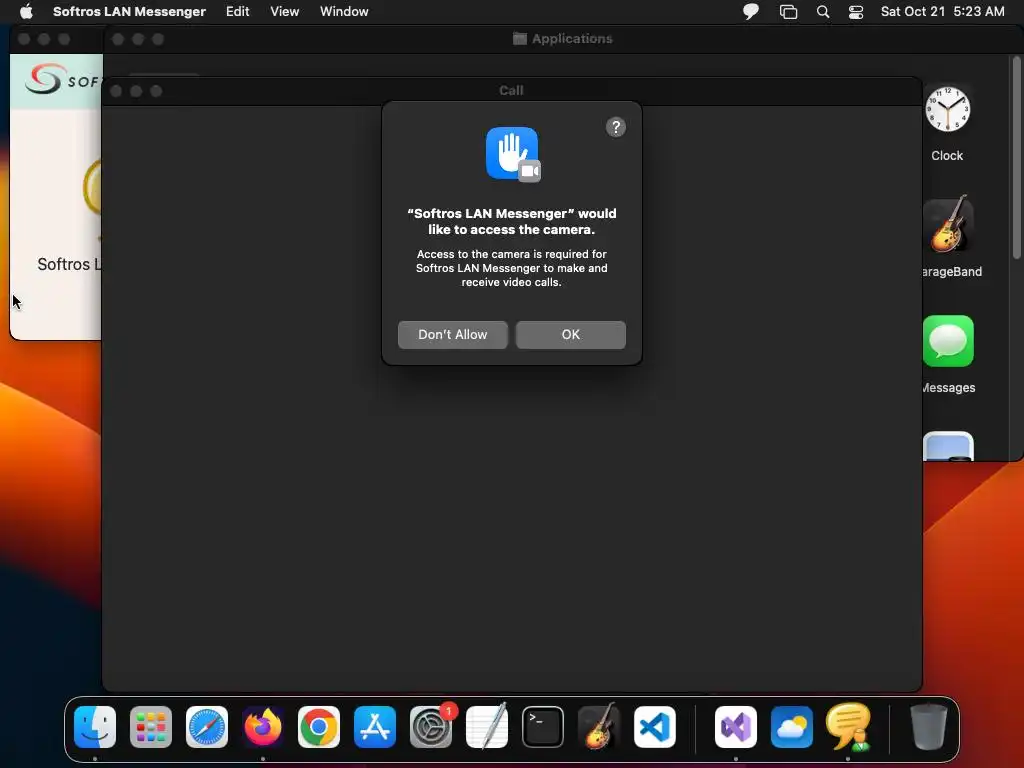The image size is (1024, 768).
Task: Open the Edit menu
Action: click(238, 11)
